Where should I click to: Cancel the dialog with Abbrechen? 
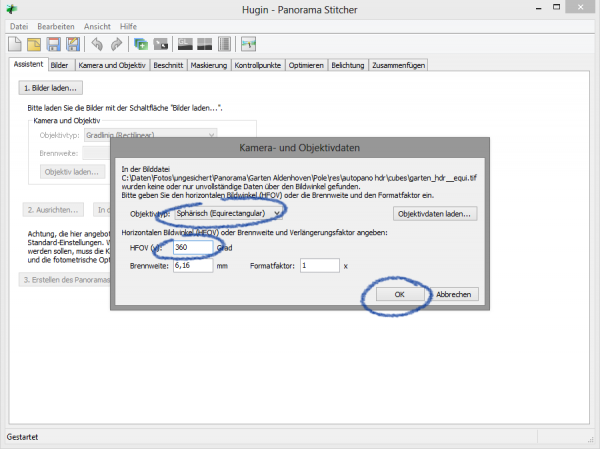click(453, 294)
